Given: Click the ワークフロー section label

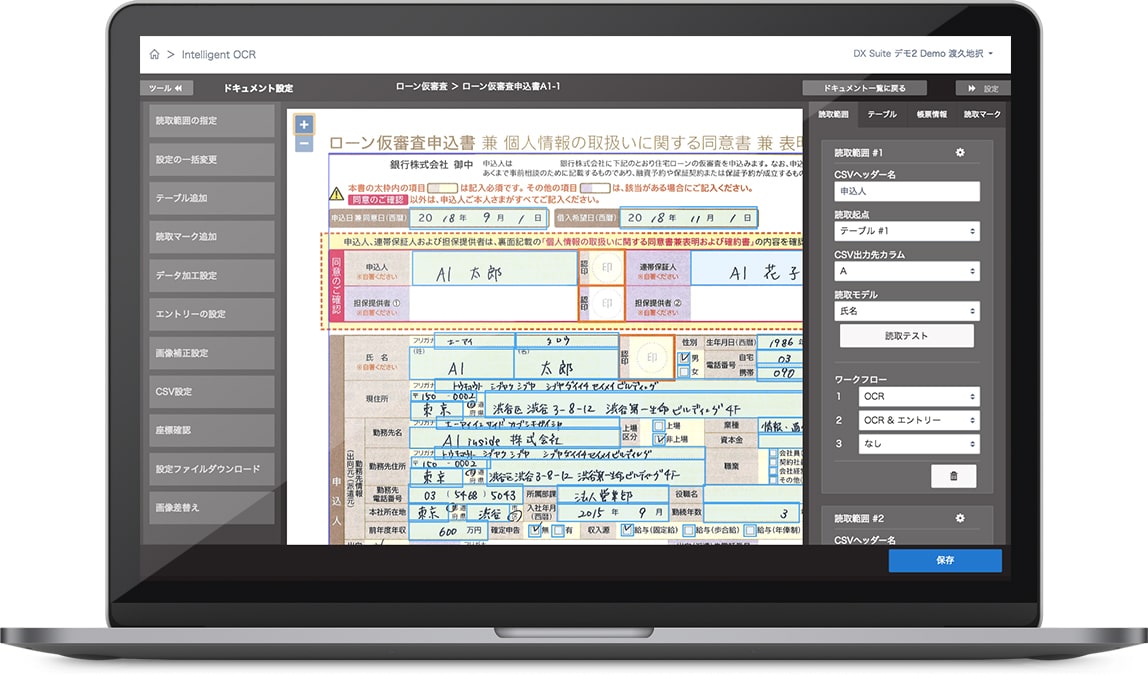Looking at the screenshot, I should 860,379.
